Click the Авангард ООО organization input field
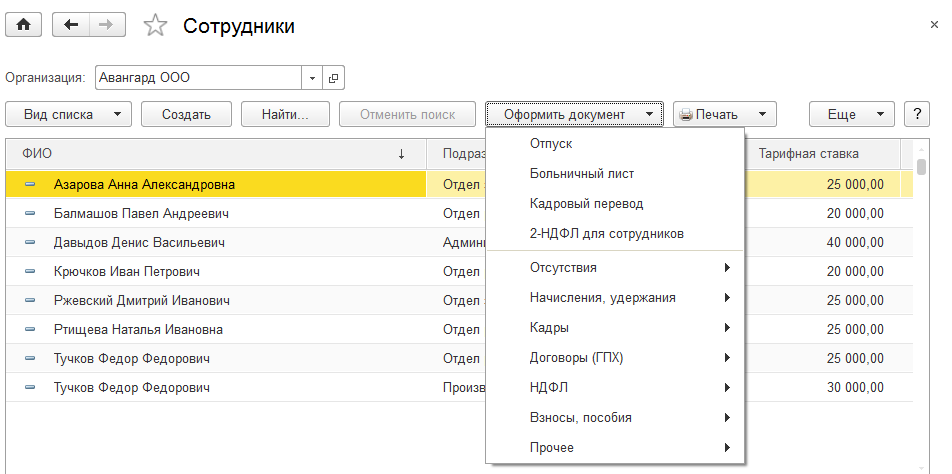 (197, 77)
